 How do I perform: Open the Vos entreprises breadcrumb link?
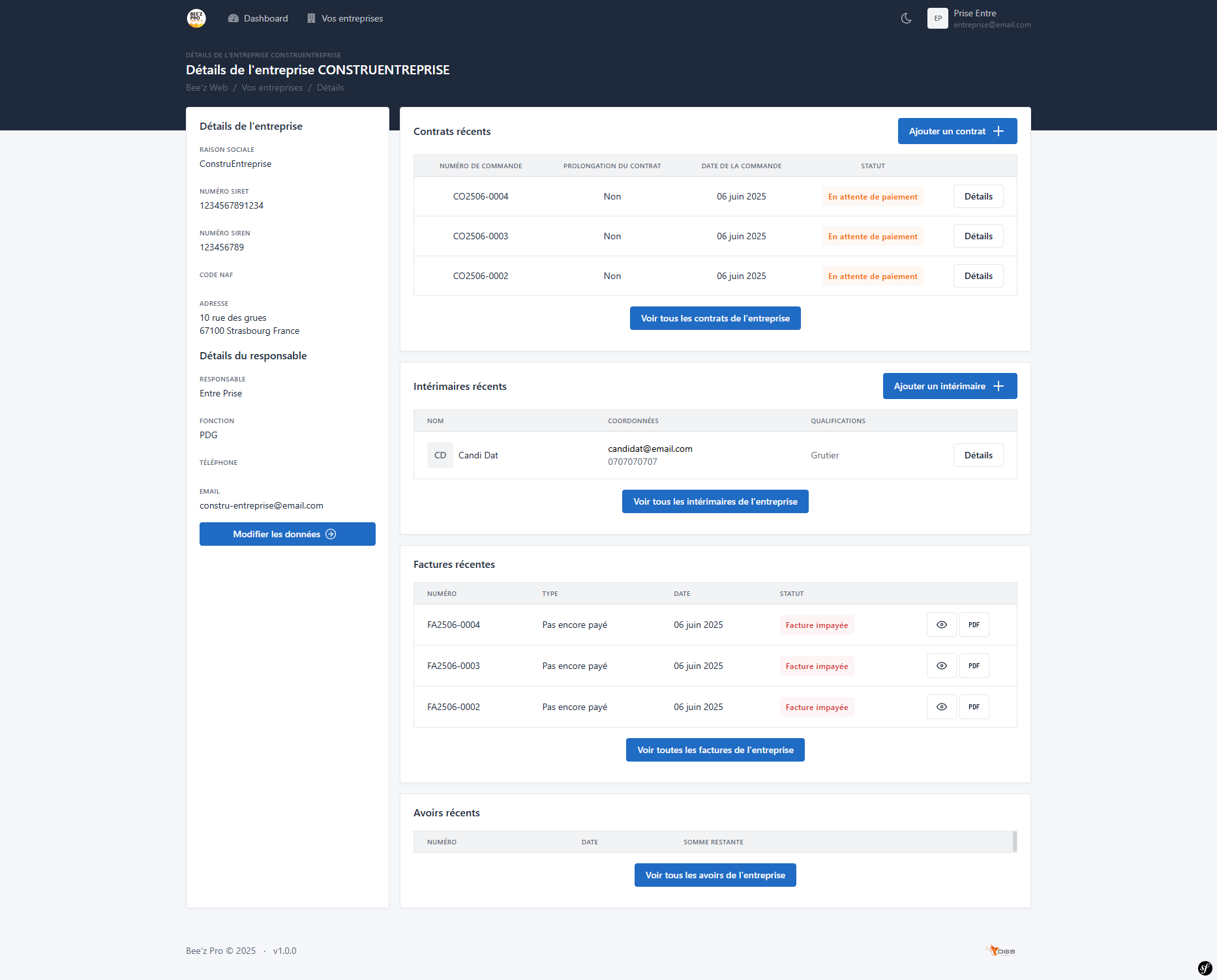point(272,87)
